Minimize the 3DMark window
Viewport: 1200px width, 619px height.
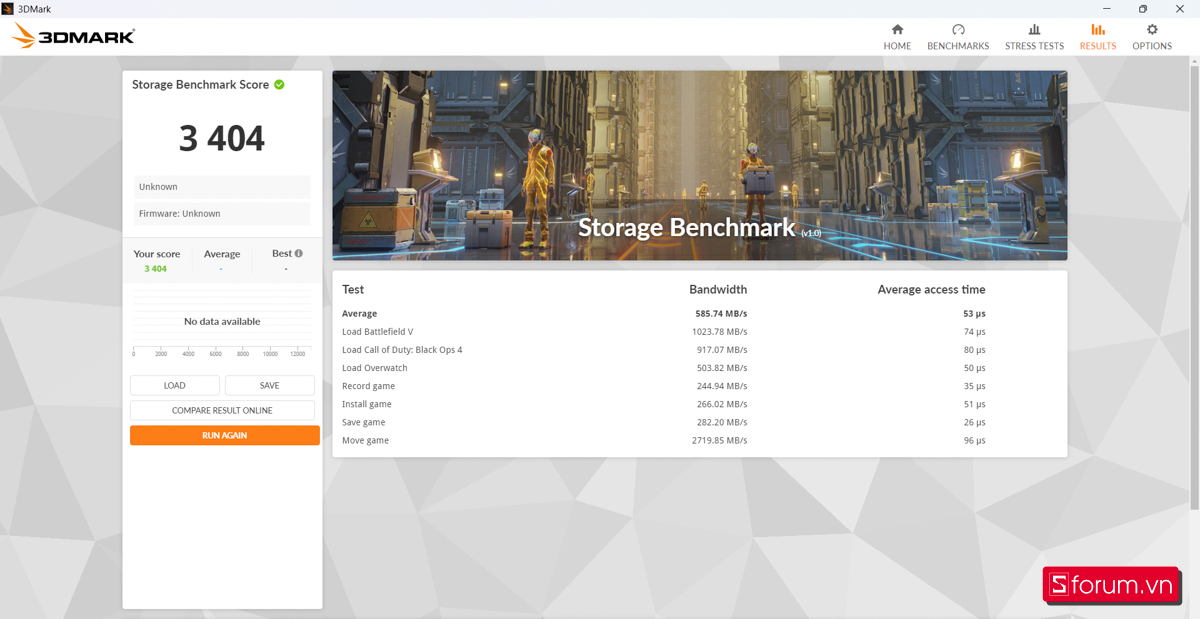click(1107, 8)
